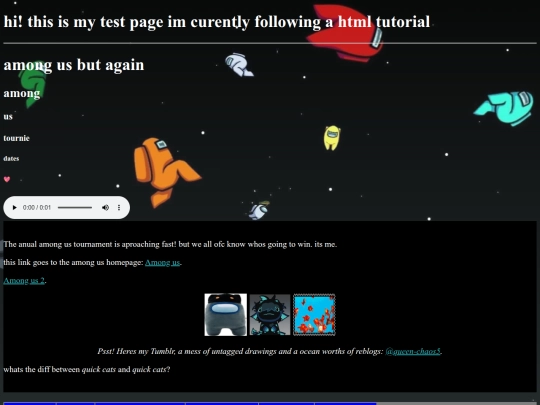Click the "among us but again" heading

tap(74, 65)
